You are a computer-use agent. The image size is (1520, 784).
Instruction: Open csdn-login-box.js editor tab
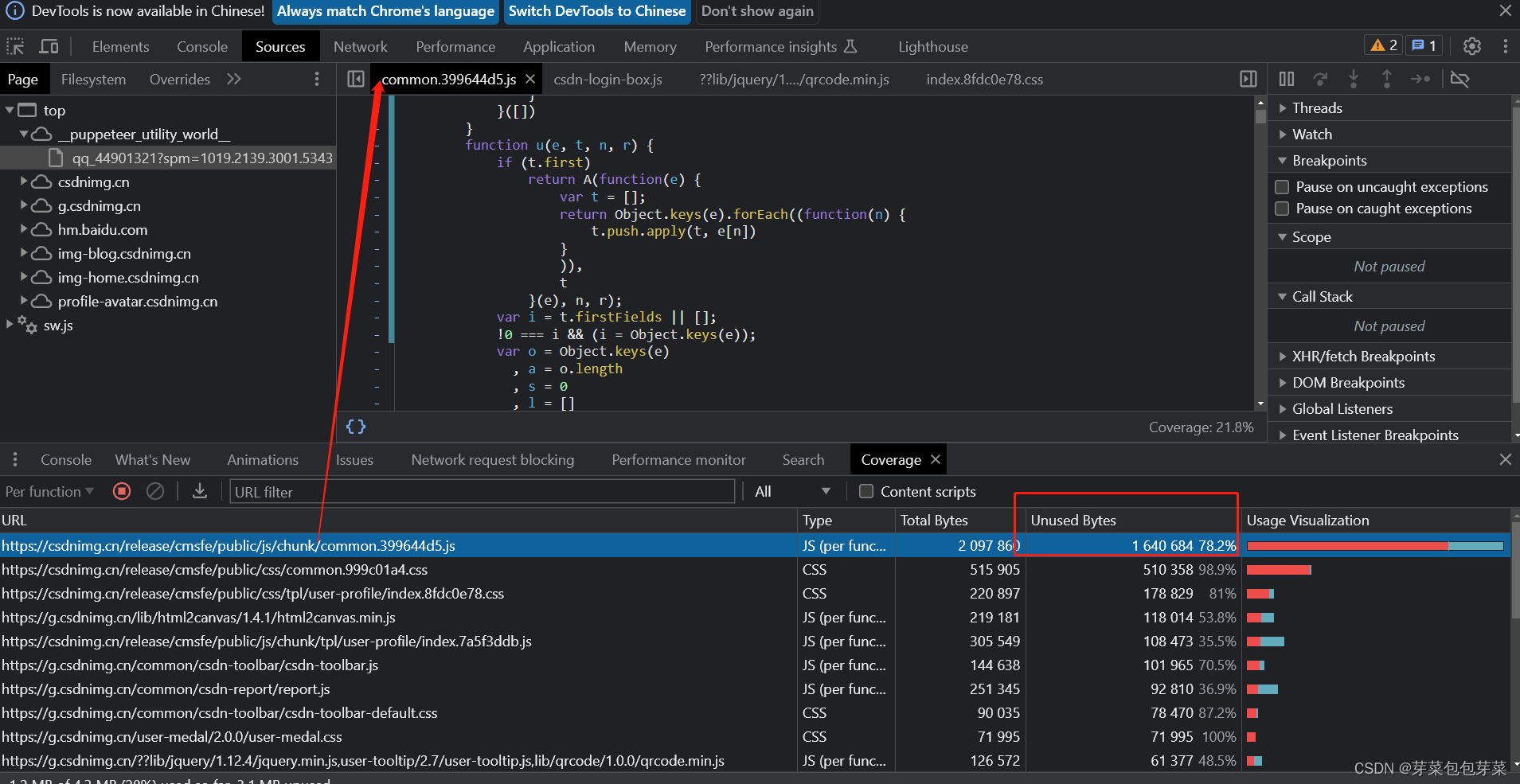click(608, 79)
